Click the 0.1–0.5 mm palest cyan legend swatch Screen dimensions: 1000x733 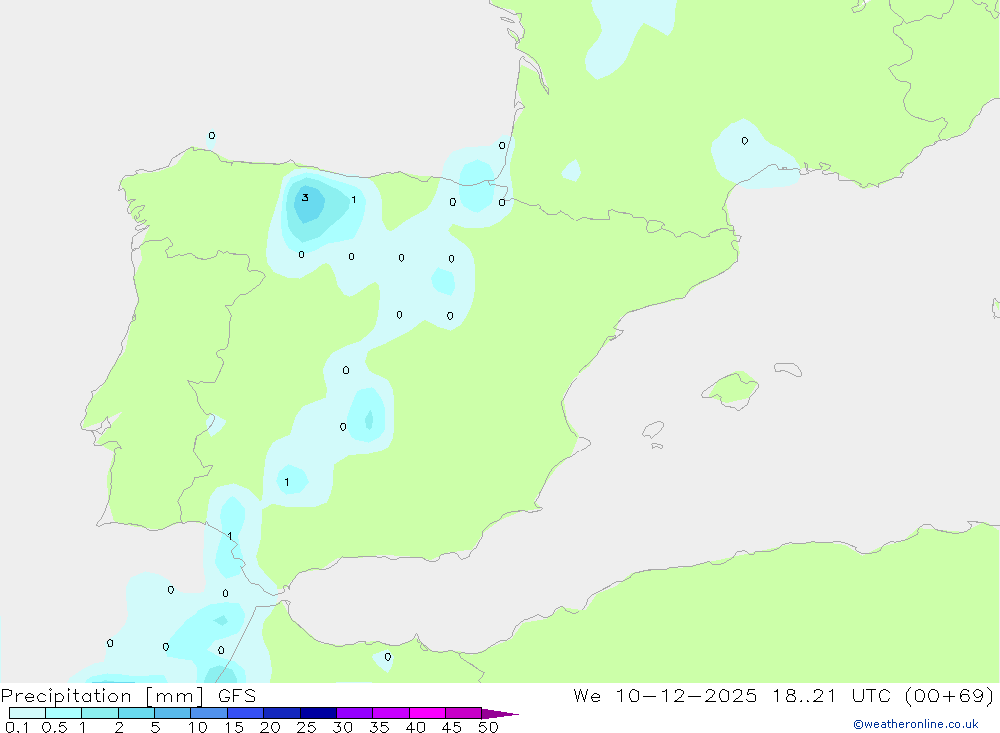(27, 713)
